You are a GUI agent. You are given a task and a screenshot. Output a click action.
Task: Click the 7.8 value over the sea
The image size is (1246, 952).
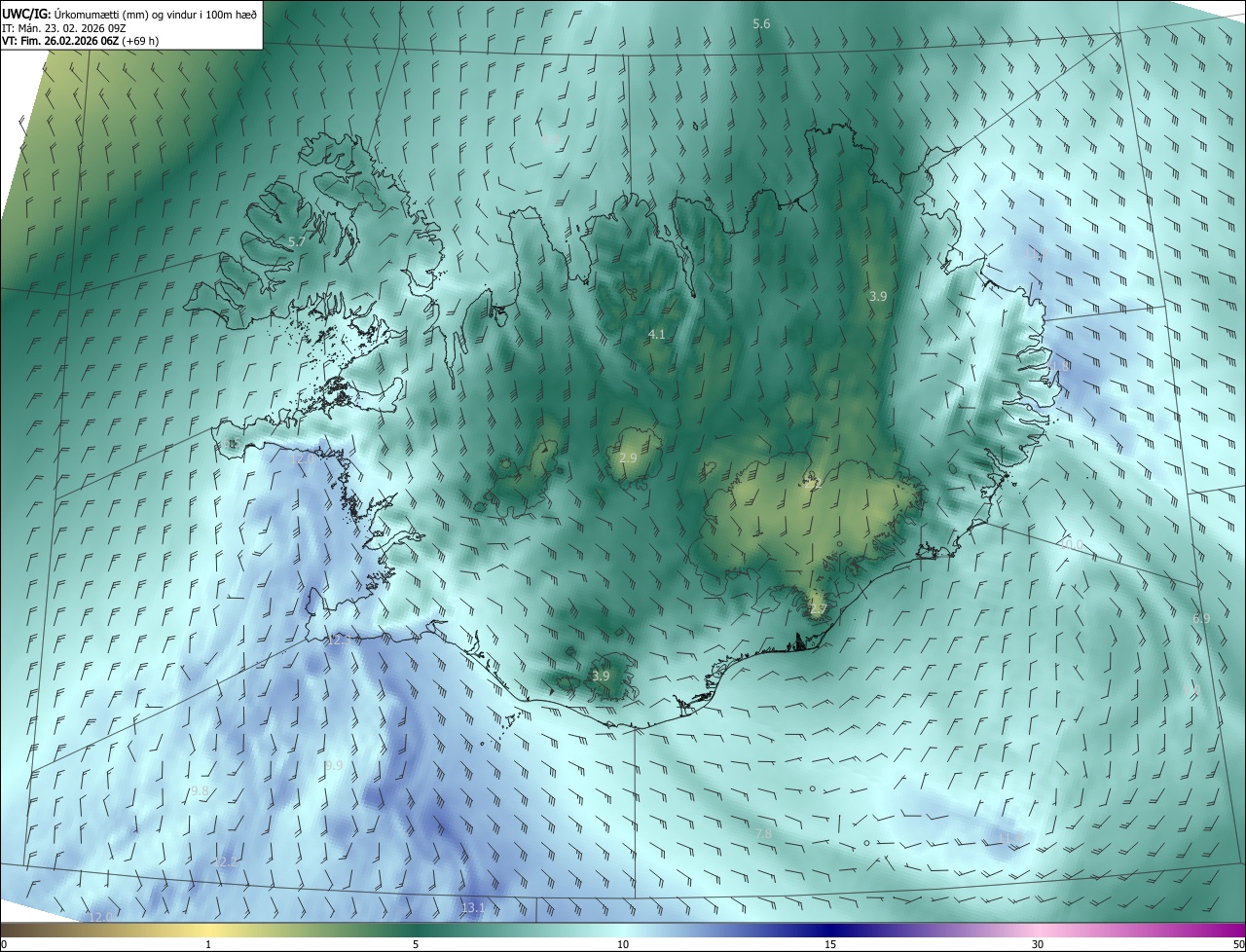(x=763, y=833)
